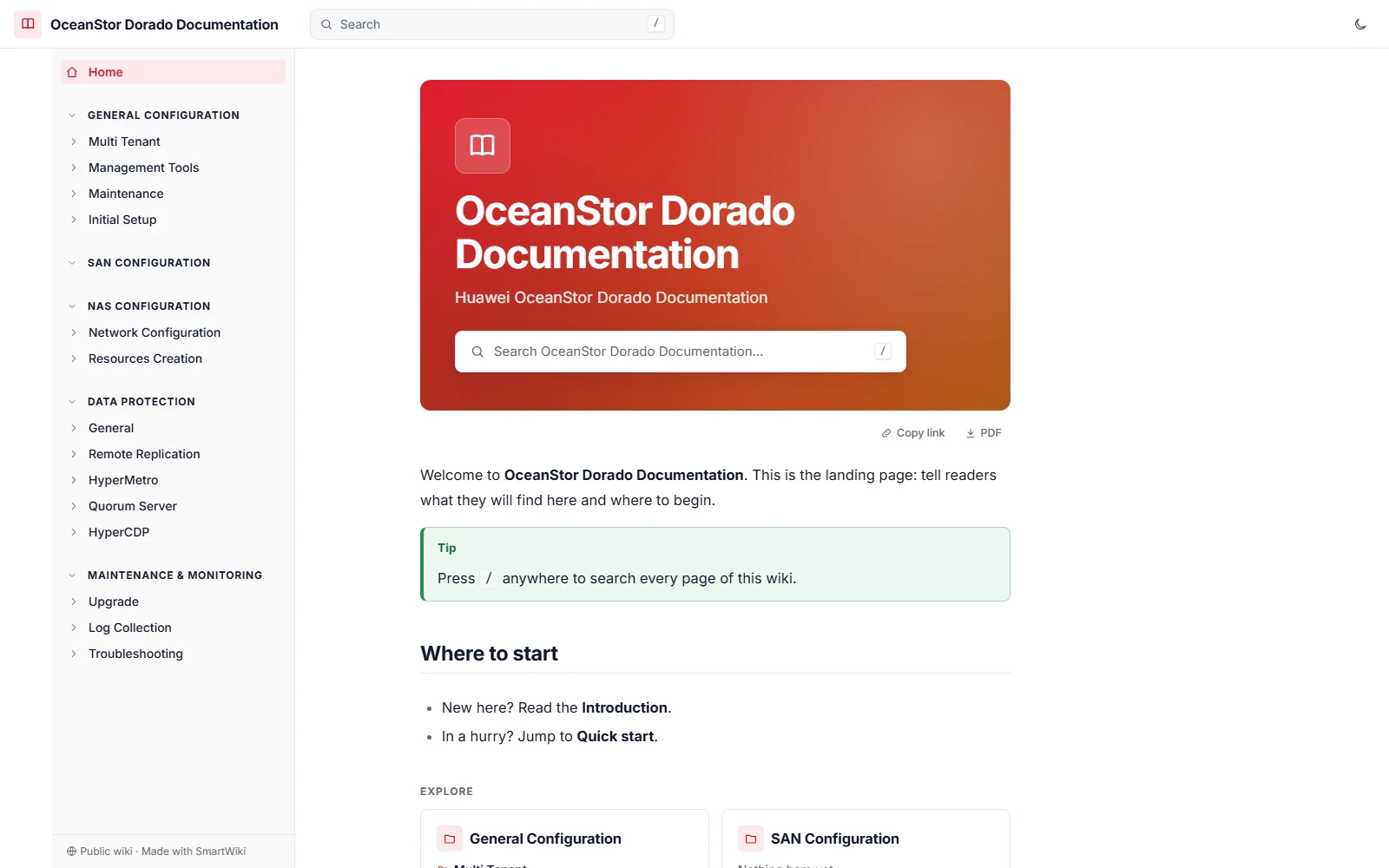
Task: Open Remote Replication in sidebar
Action: point(144,454)
